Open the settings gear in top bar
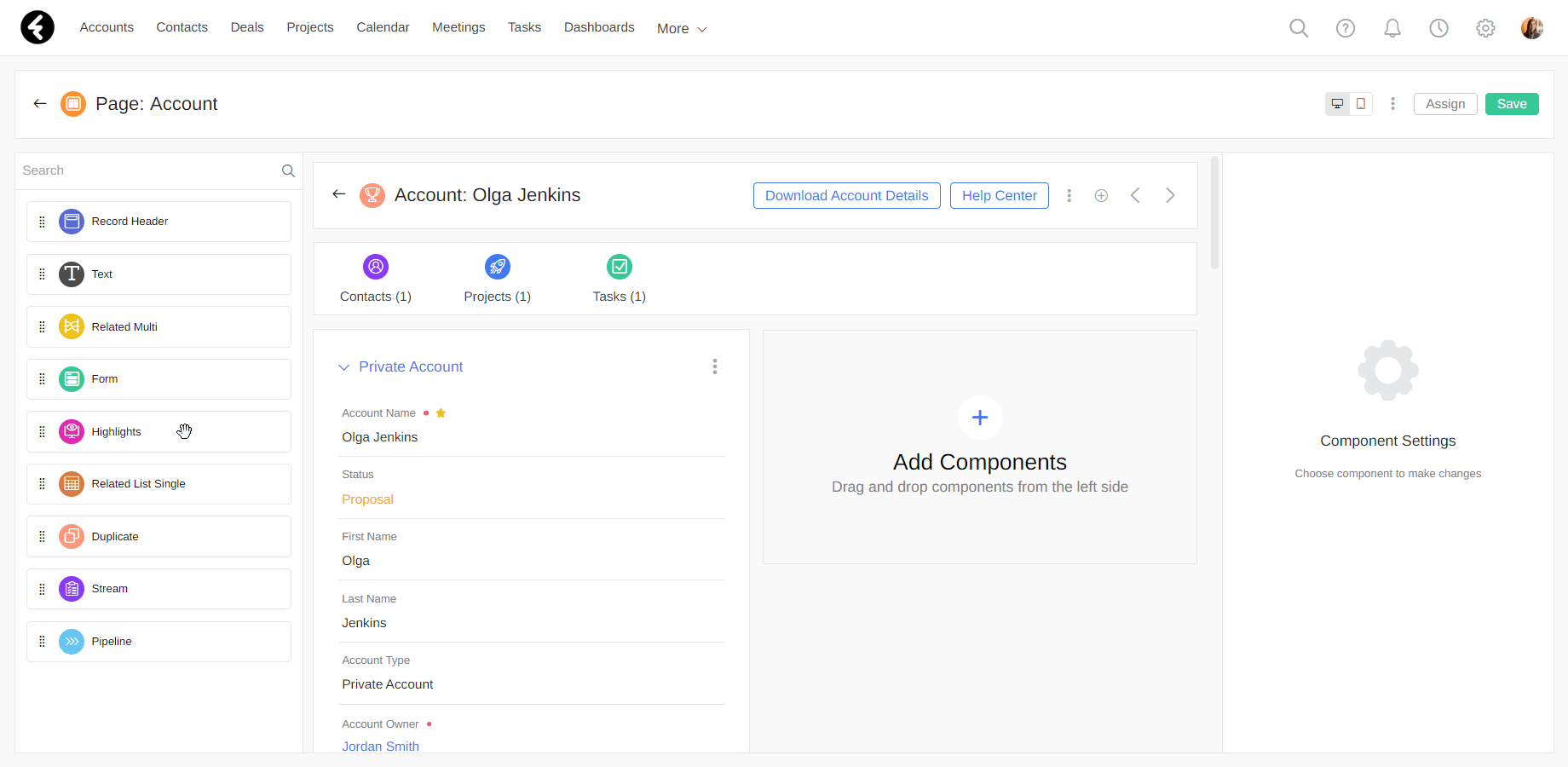The height and width of the screenshot is (767, 1568). pyautogui.click(x=1485, y=28)
